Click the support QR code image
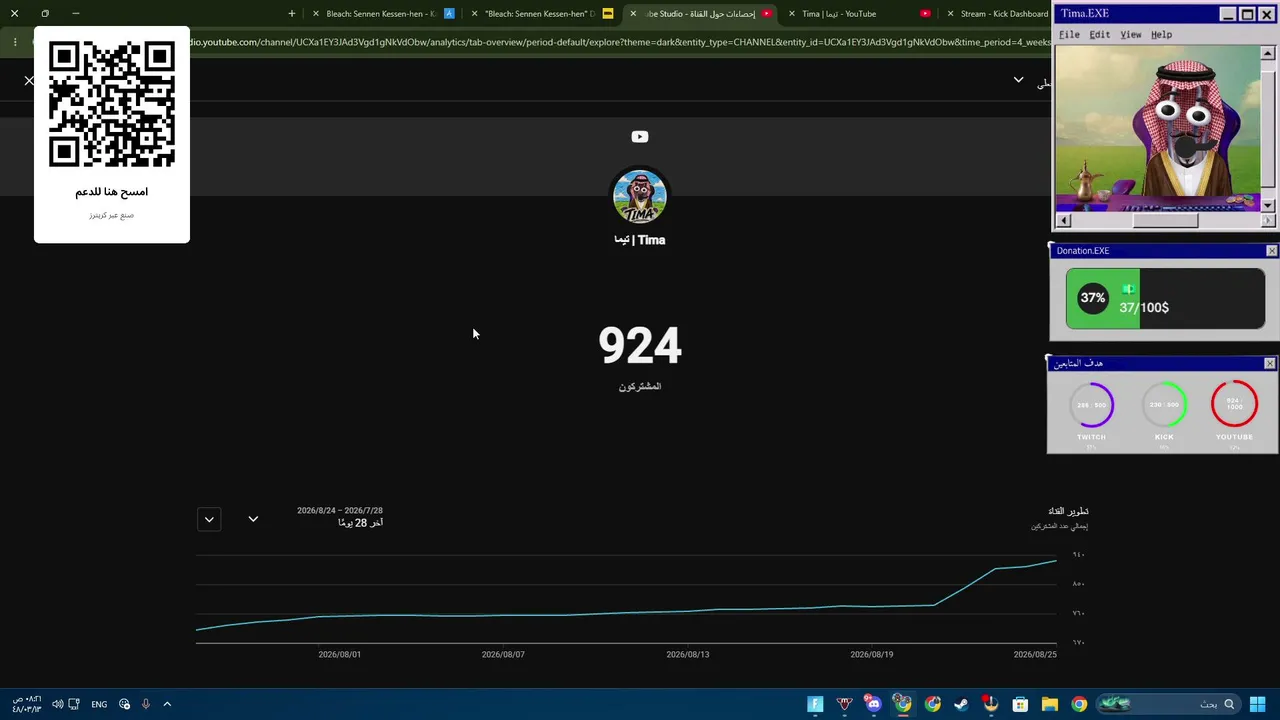This screenshot has width=1280, height=720. (112, 104)
